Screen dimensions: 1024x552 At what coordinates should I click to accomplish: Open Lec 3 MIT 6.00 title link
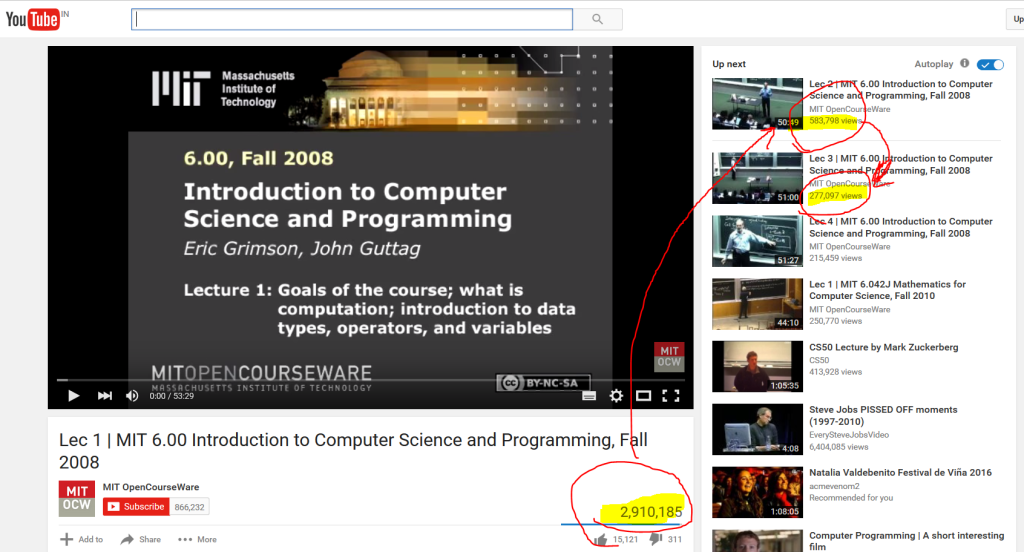tap(901, 164)
